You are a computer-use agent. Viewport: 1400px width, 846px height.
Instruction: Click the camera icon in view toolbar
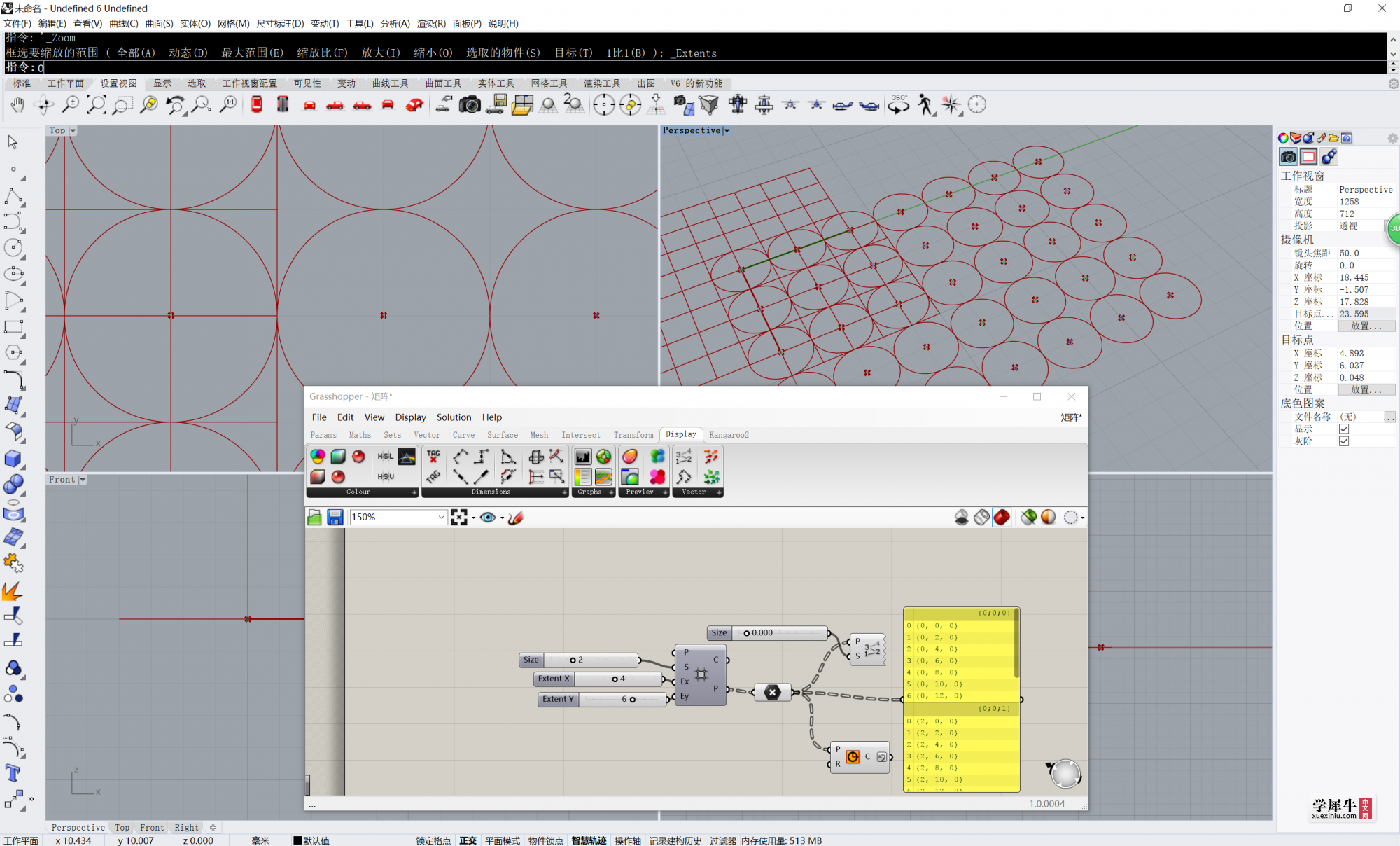[470, 105]
